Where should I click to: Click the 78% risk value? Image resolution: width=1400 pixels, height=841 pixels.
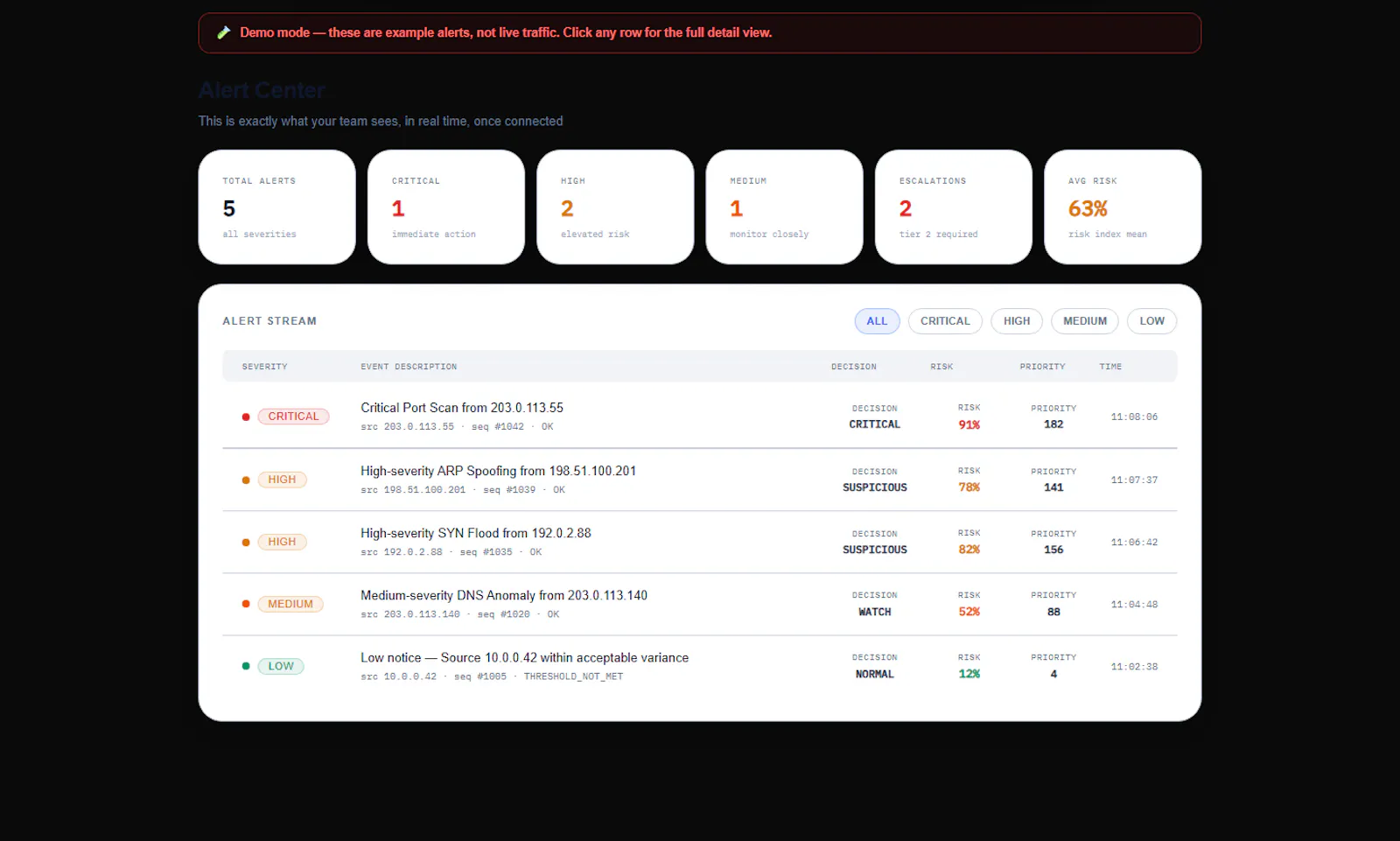coord(969,487)
